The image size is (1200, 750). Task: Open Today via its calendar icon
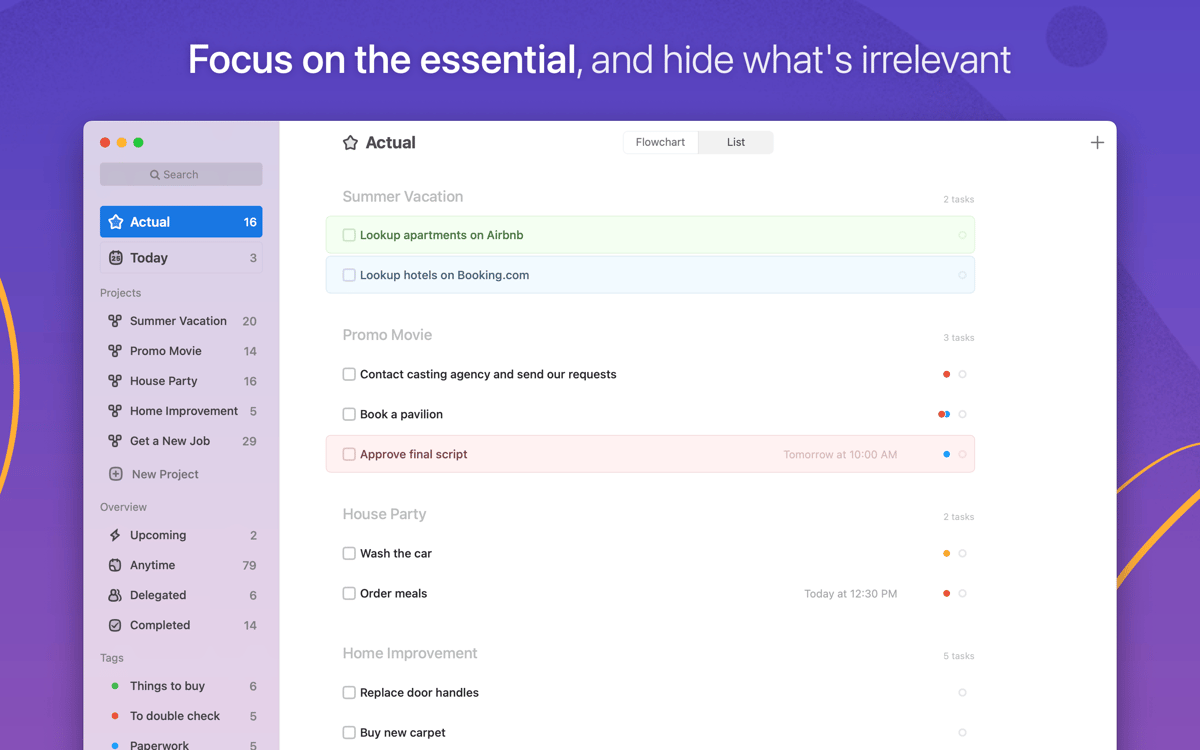116,258
